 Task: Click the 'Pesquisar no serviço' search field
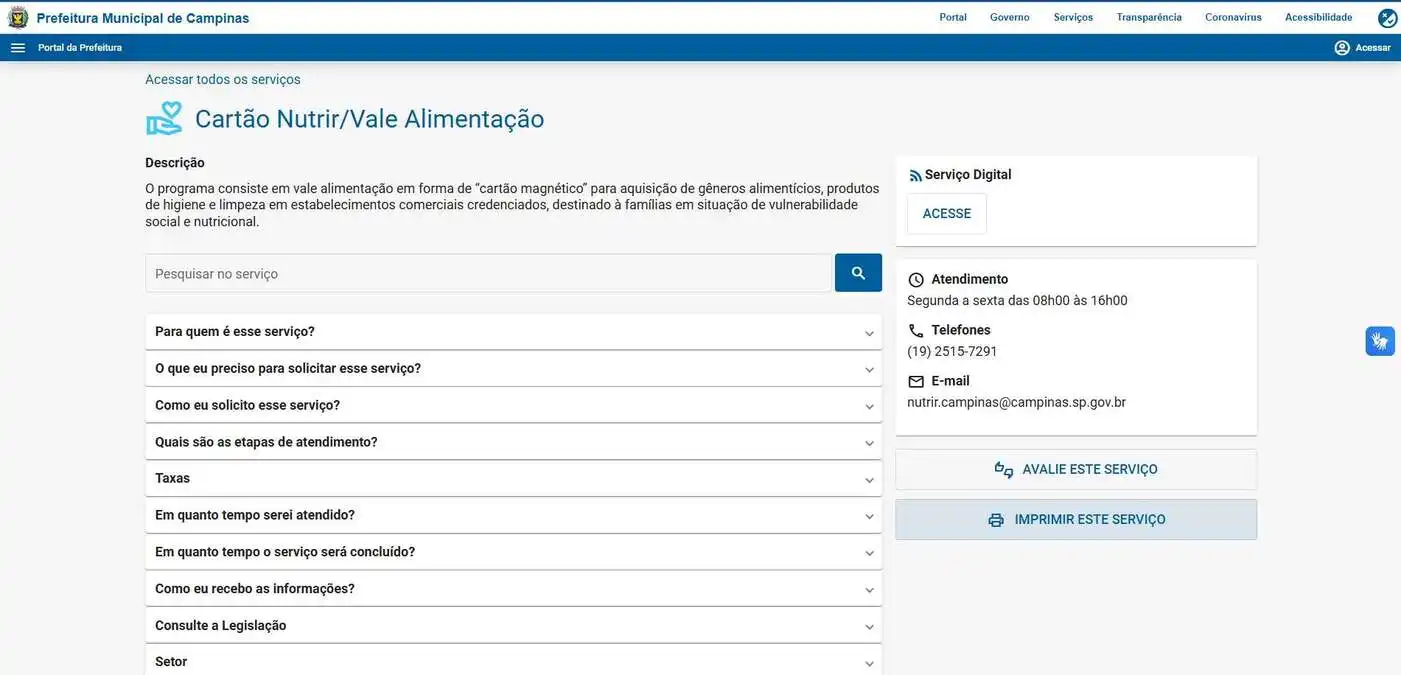489,273
